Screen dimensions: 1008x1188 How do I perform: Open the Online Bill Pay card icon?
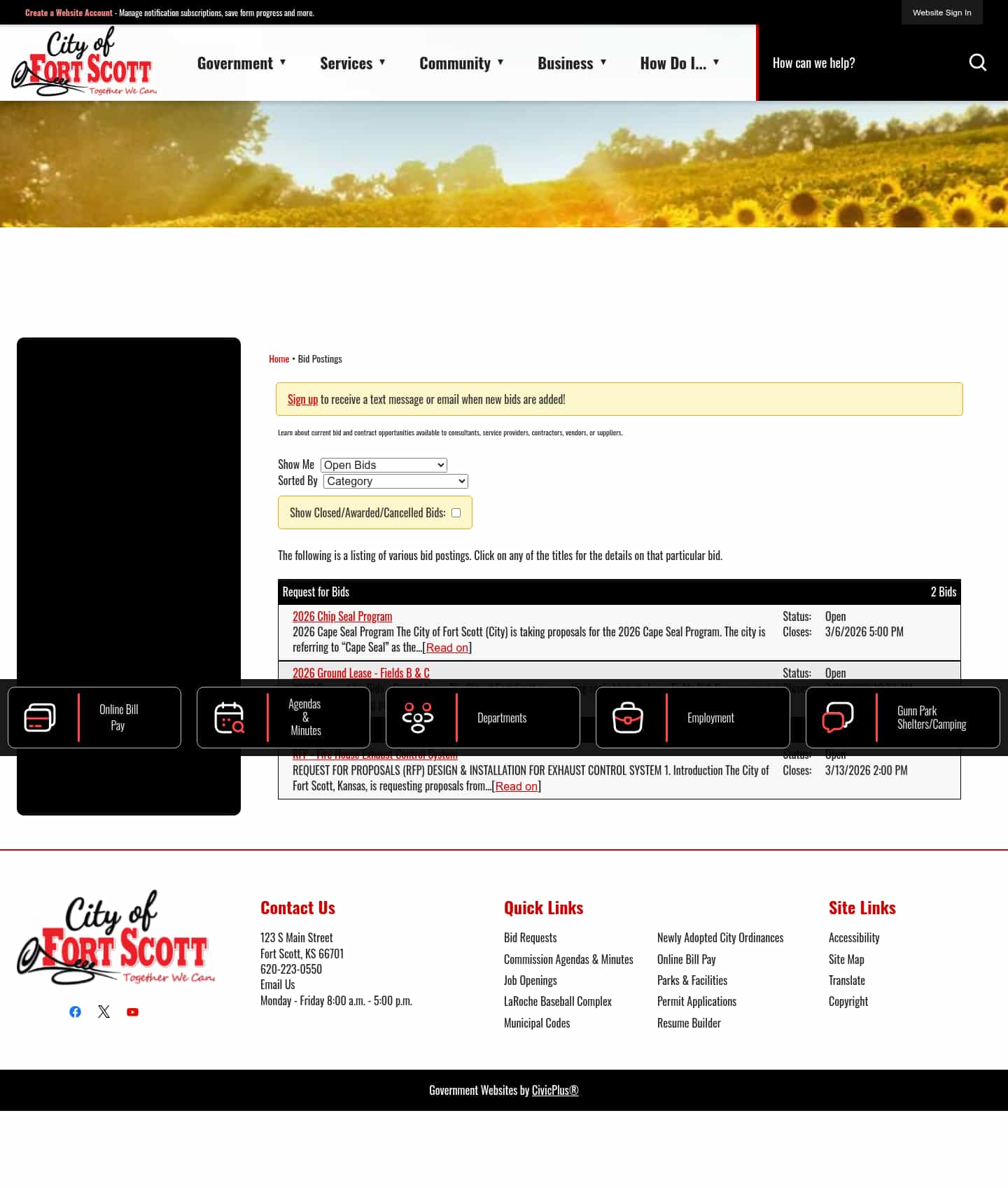click(x=40, y=718)
